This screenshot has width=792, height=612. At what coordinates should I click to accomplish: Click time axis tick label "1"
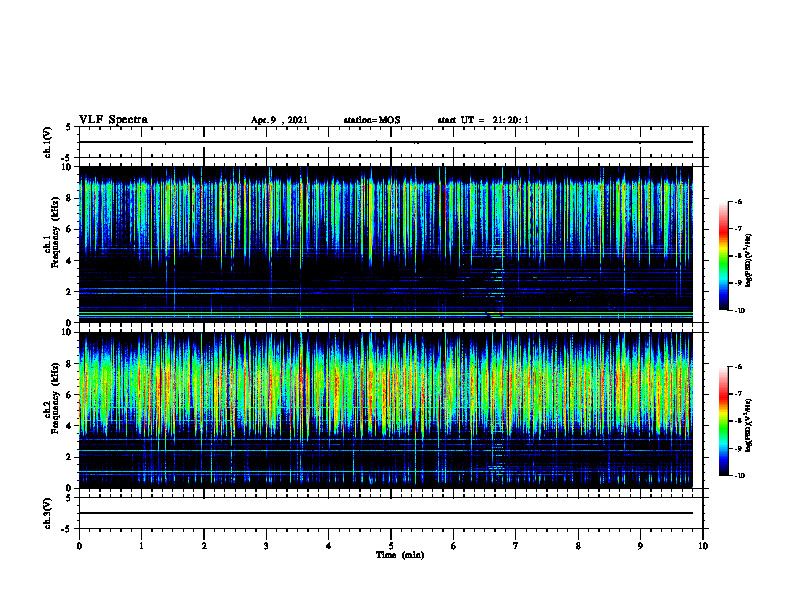point(141,546)
